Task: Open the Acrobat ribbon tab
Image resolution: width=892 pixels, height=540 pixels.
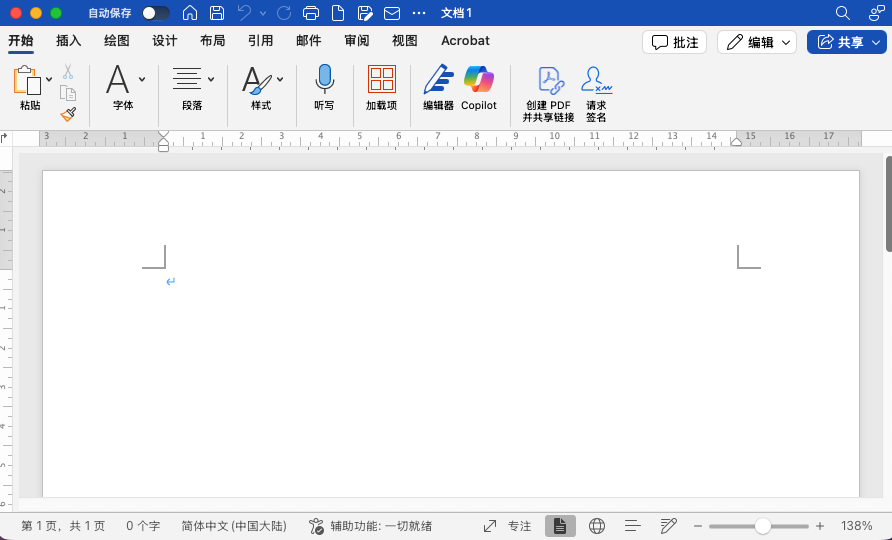Action: point(465,41)
